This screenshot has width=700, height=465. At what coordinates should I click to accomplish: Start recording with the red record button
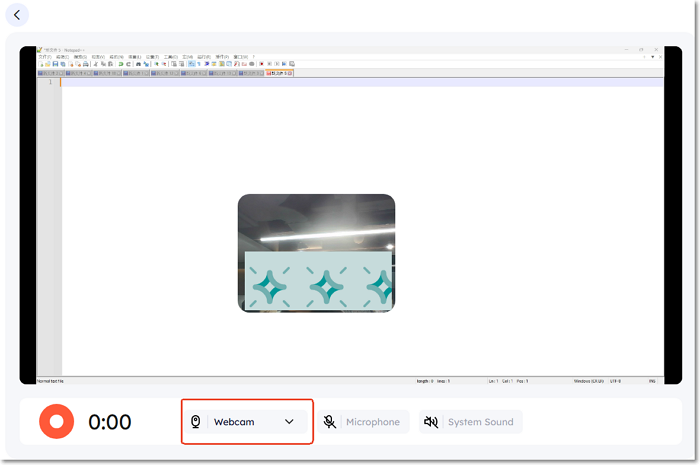click(56, 421)
